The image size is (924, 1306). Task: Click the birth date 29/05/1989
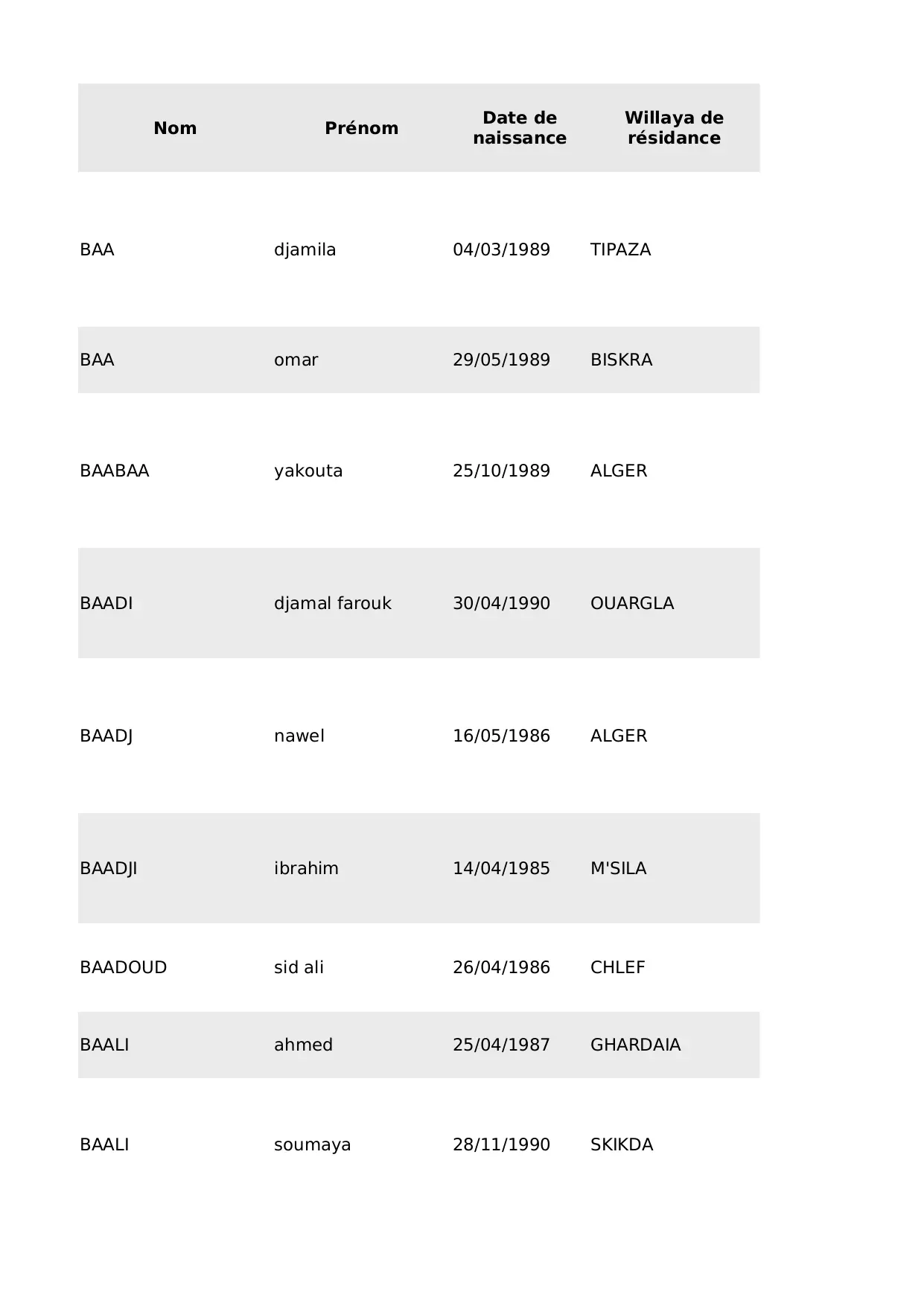501,360
